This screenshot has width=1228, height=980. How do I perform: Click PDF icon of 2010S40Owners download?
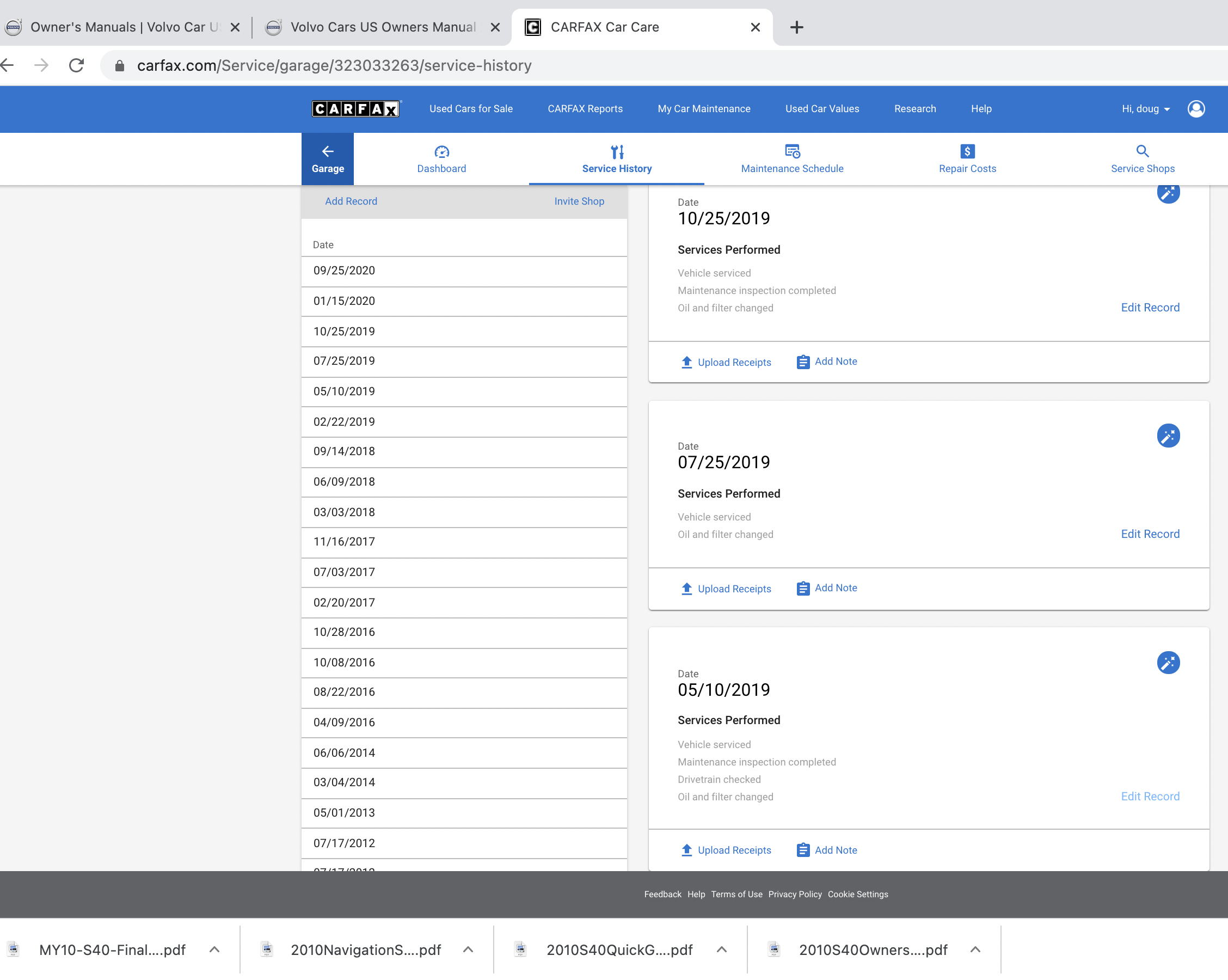pyautogui.click(x=773, y=949)
